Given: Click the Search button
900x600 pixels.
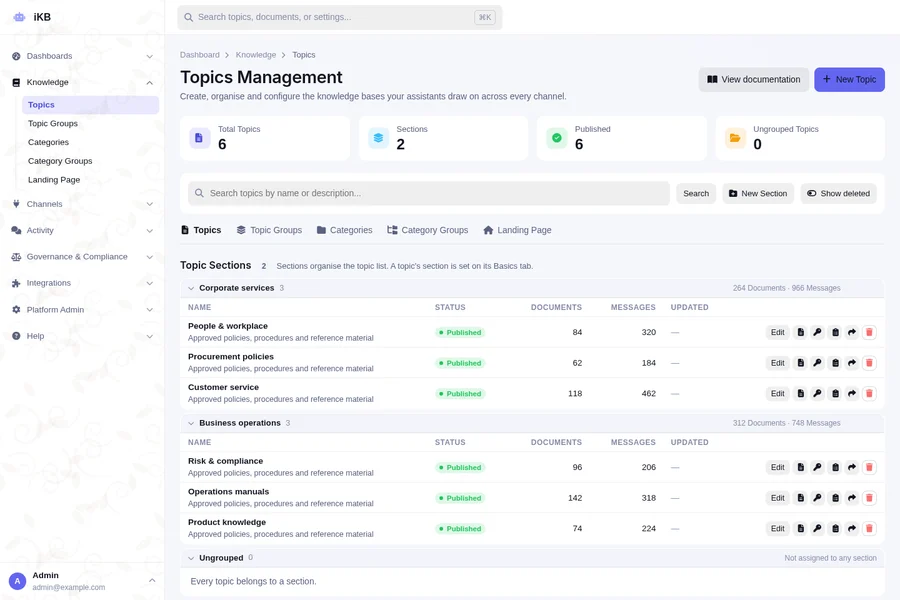Looking at the screenshot, I should [x=696, y=193].
